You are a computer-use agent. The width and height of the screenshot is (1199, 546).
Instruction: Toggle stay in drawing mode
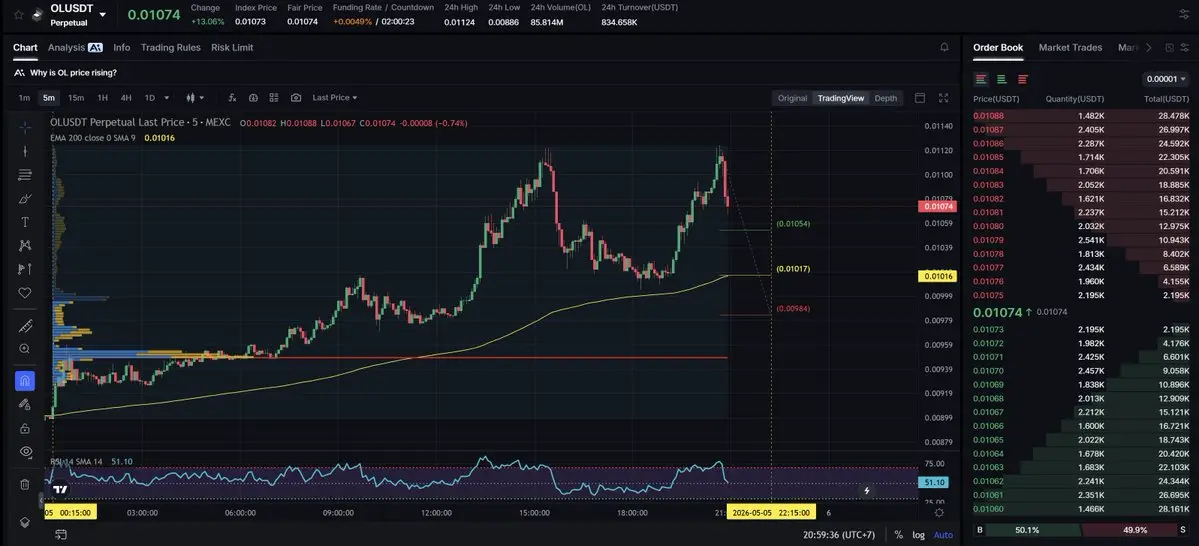coord(24,405)
